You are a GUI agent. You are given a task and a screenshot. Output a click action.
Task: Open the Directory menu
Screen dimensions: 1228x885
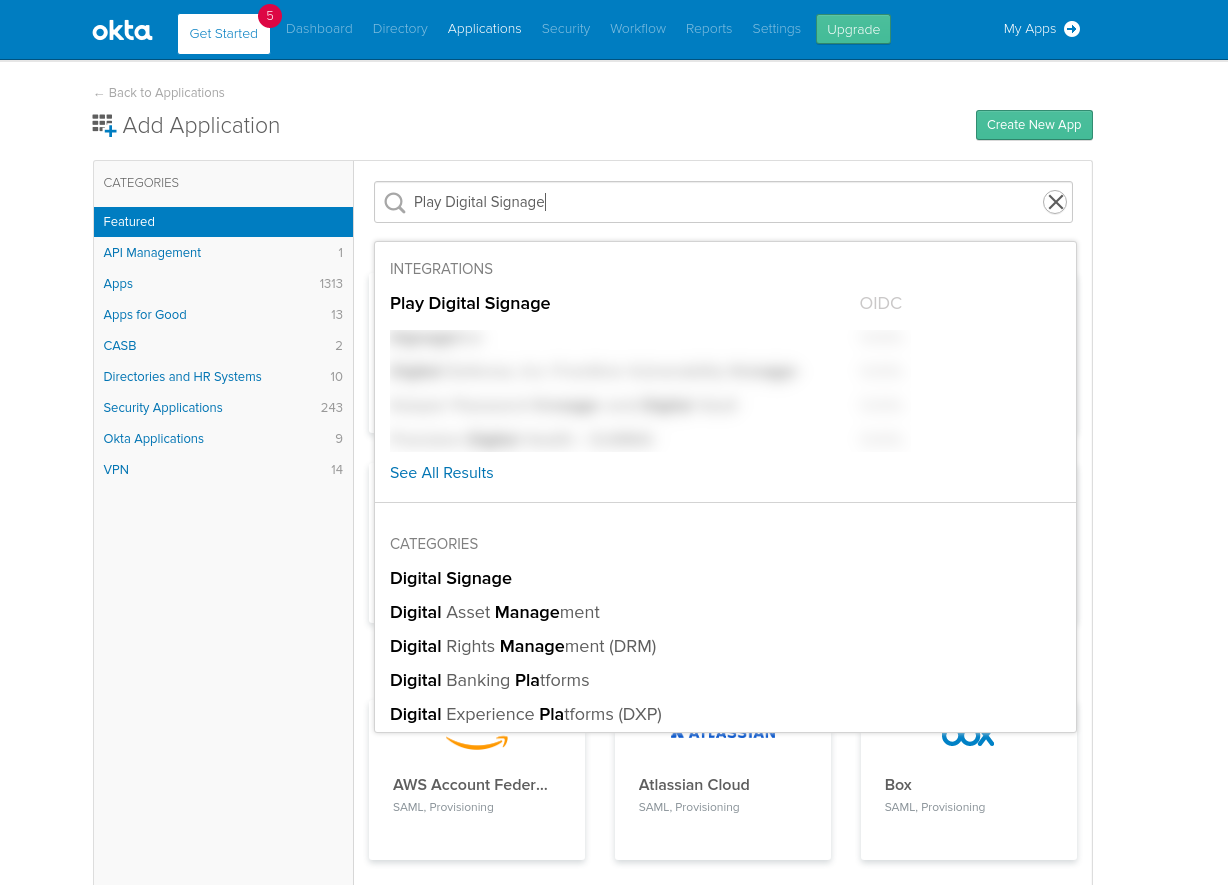tap(400, 29)
